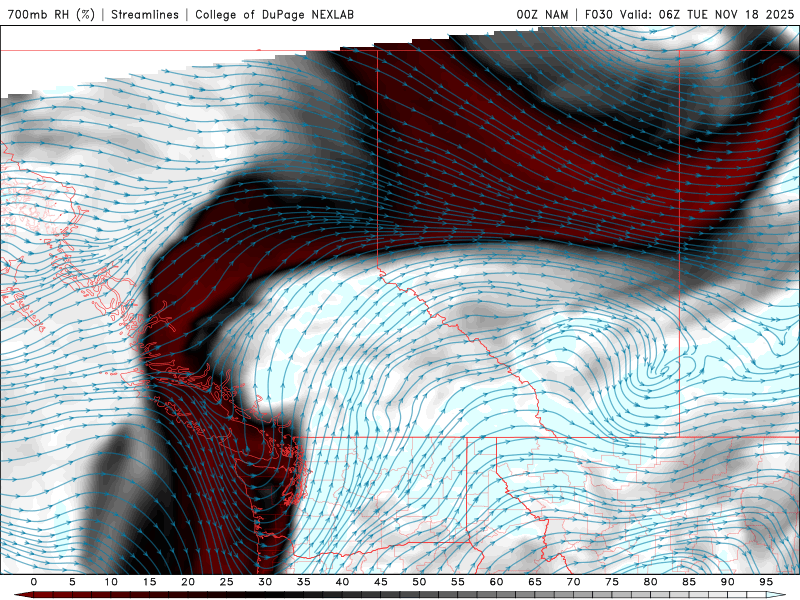Image resolution: width=800 pixels, height=600 pixels.
Task: Click the "Streamlines" label in header
Action: (x=145, y=14)
